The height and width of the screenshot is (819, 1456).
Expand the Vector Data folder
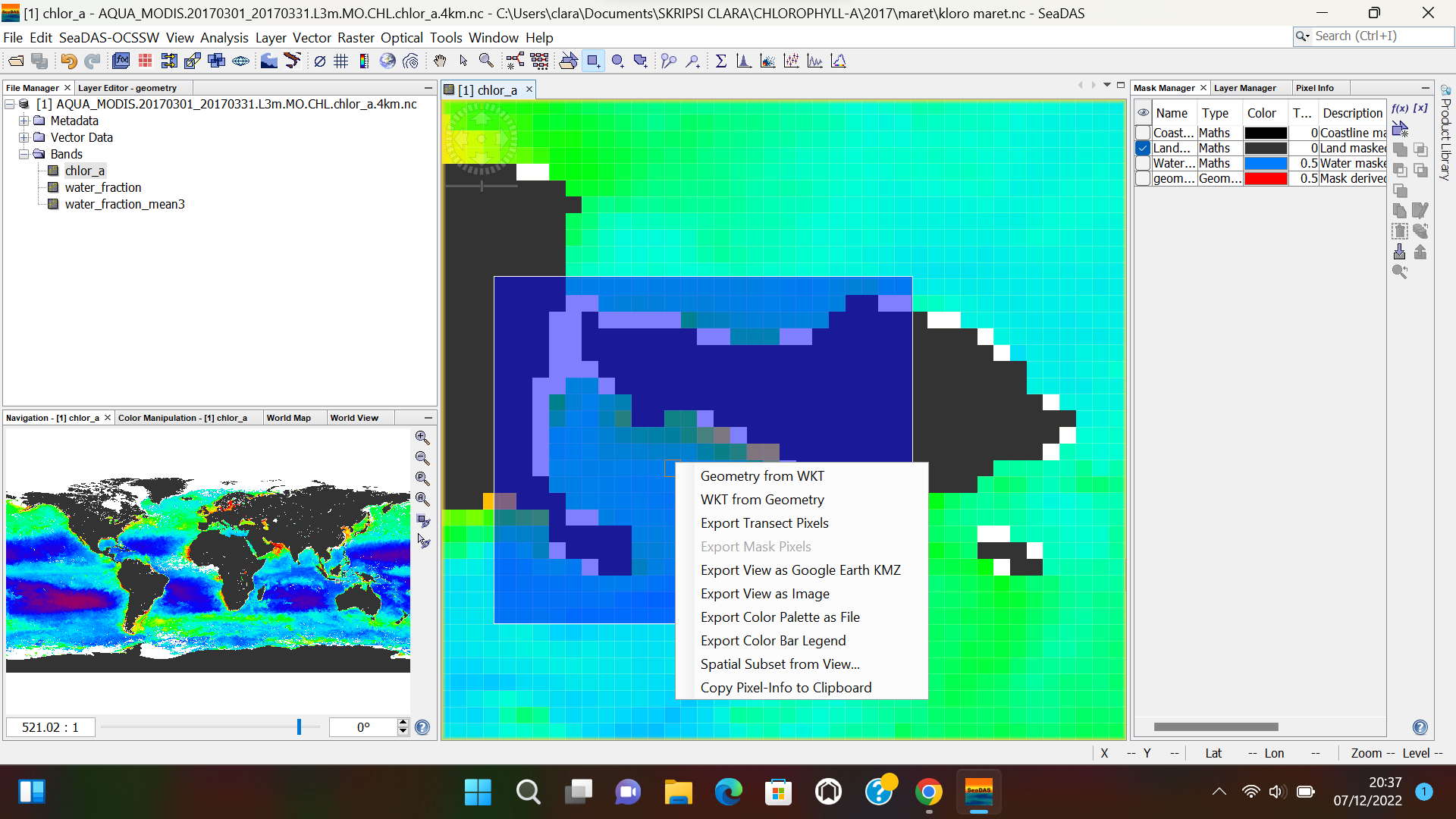tap(24, 137)
